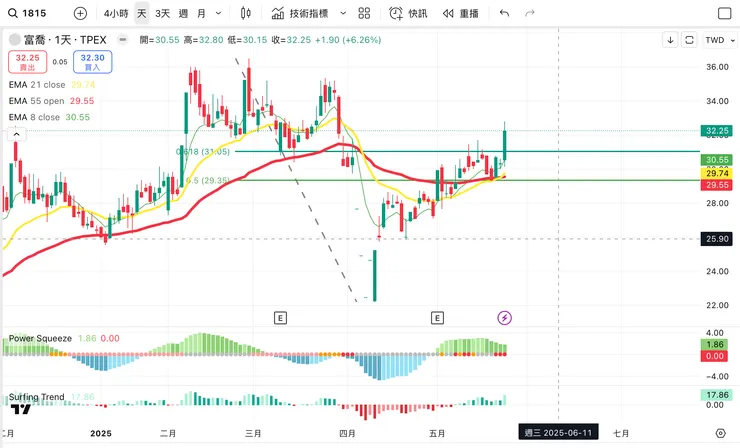The image size is (740, 448).
Task: Click the 17.86 Surfing Trend value label
Action: 716,395
